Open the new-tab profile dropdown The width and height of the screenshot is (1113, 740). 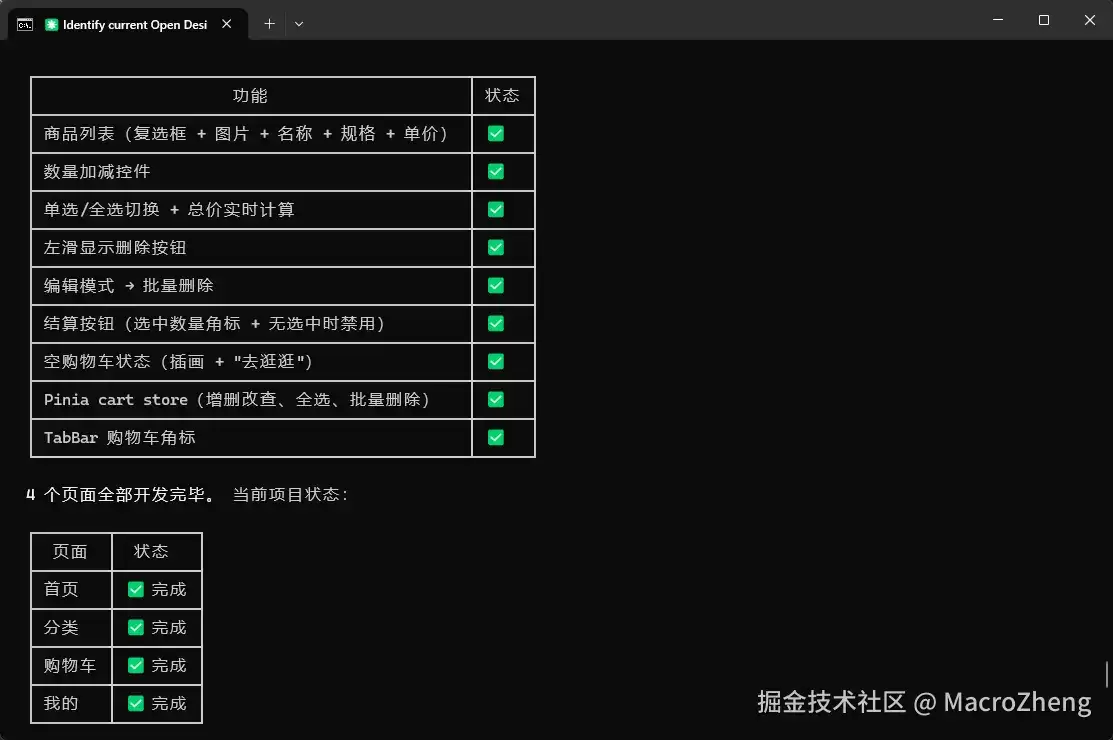click(x=299, y=24)
